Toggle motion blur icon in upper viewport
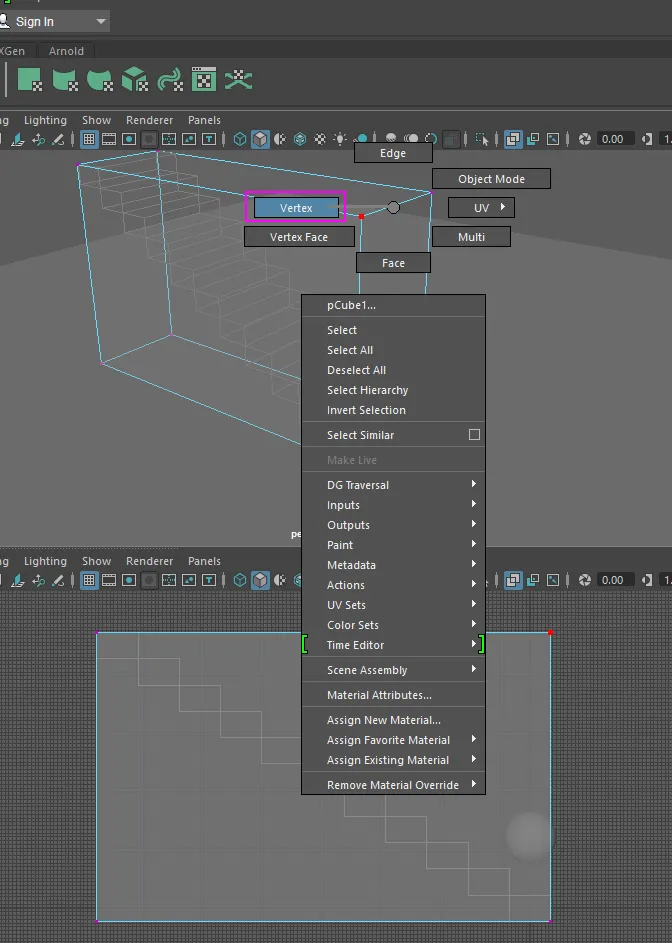The image size is (672, 943). [411, 138]
